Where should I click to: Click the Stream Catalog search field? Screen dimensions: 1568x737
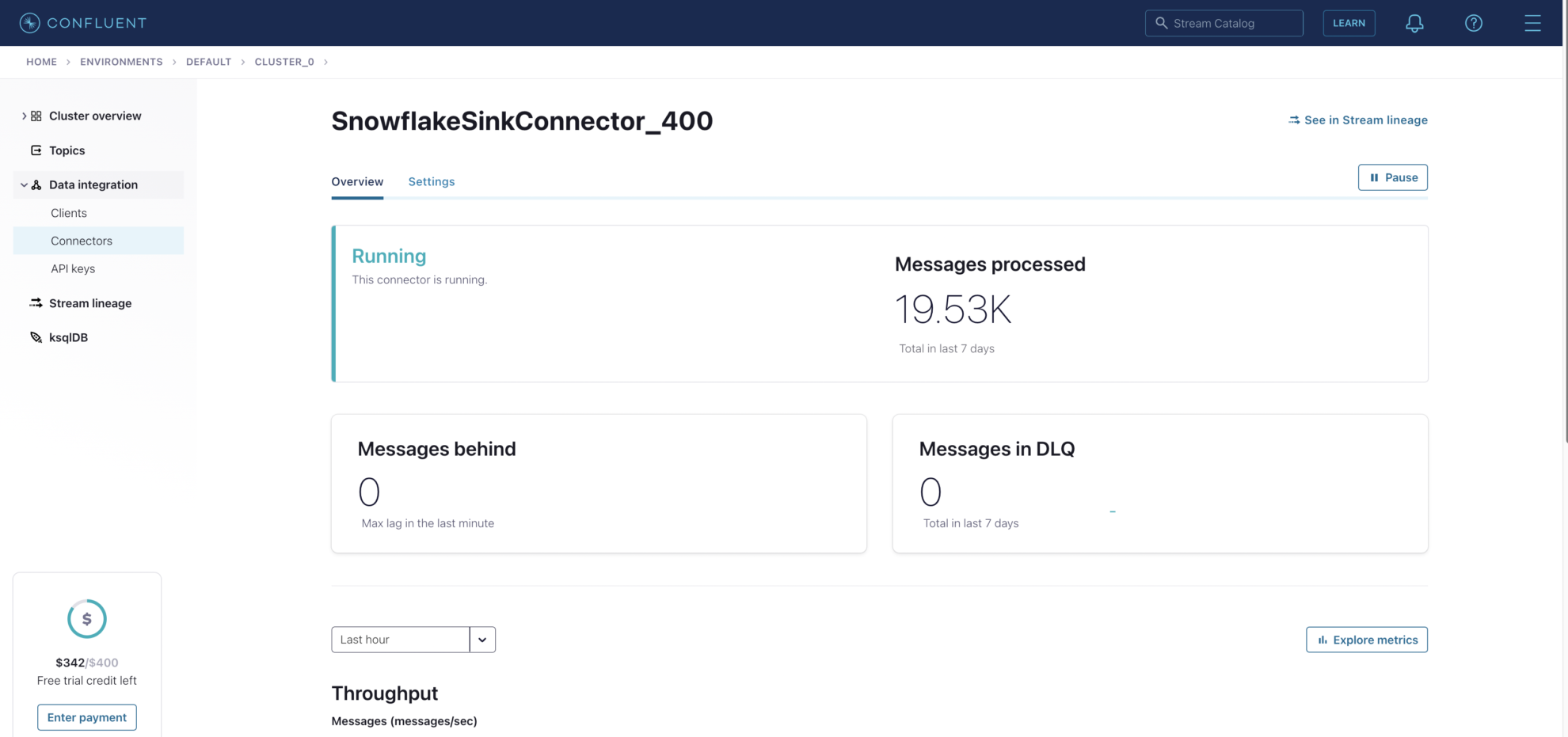[1224, 23]
